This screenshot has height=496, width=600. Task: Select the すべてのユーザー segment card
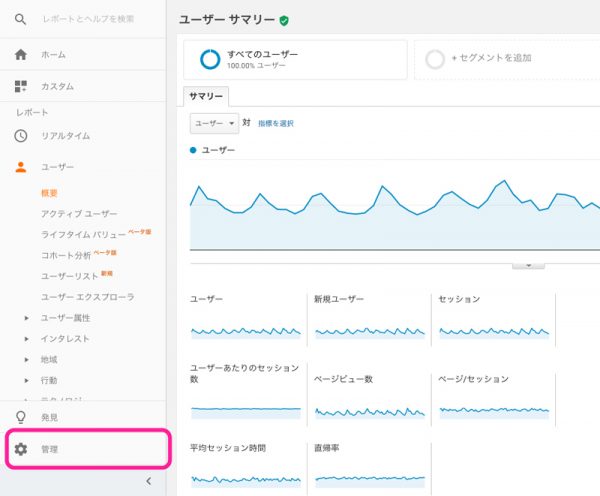click(295, 60)
